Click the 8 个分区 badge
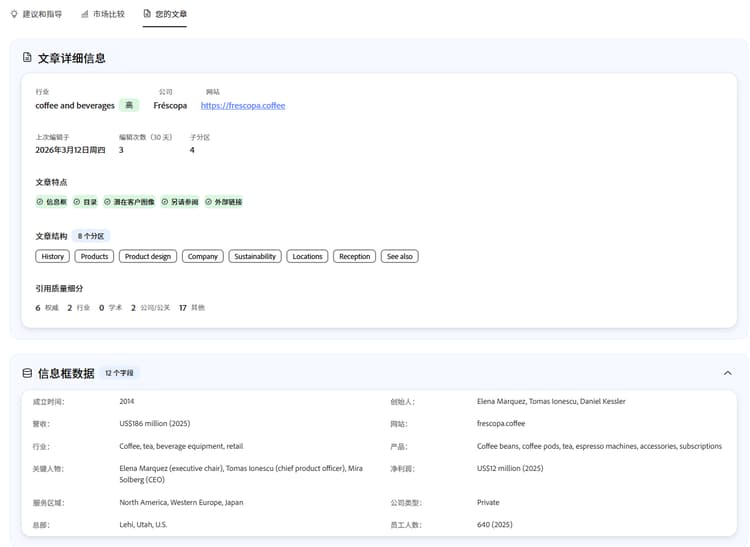 (91, 236)
